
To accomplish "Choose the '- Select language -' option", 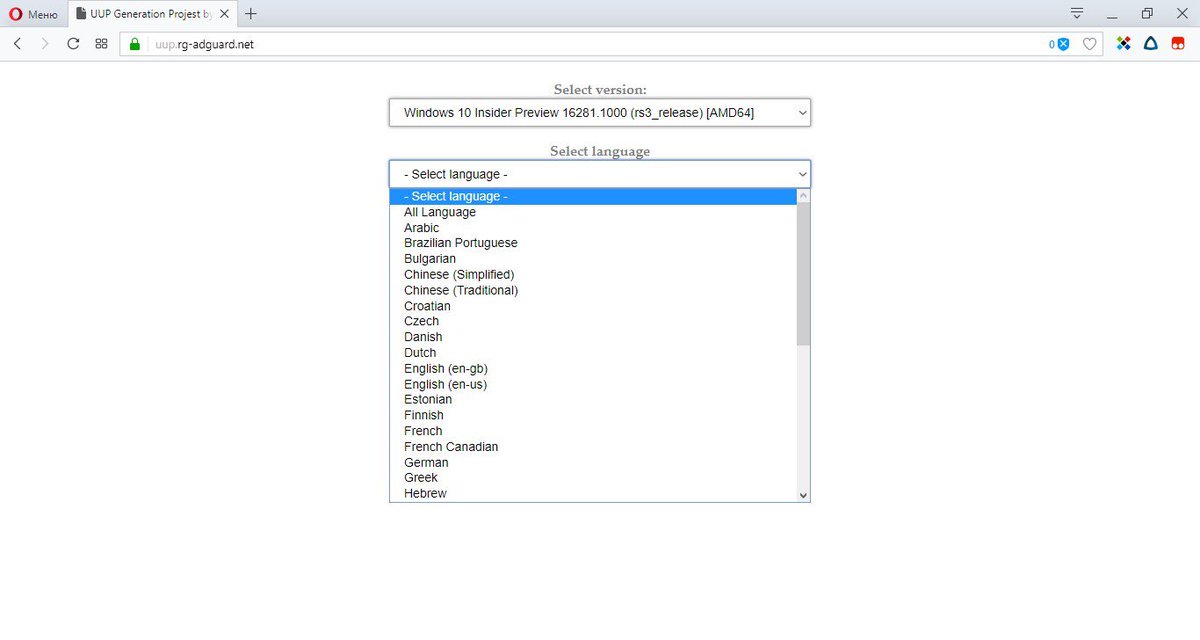I will pos(593,196).
